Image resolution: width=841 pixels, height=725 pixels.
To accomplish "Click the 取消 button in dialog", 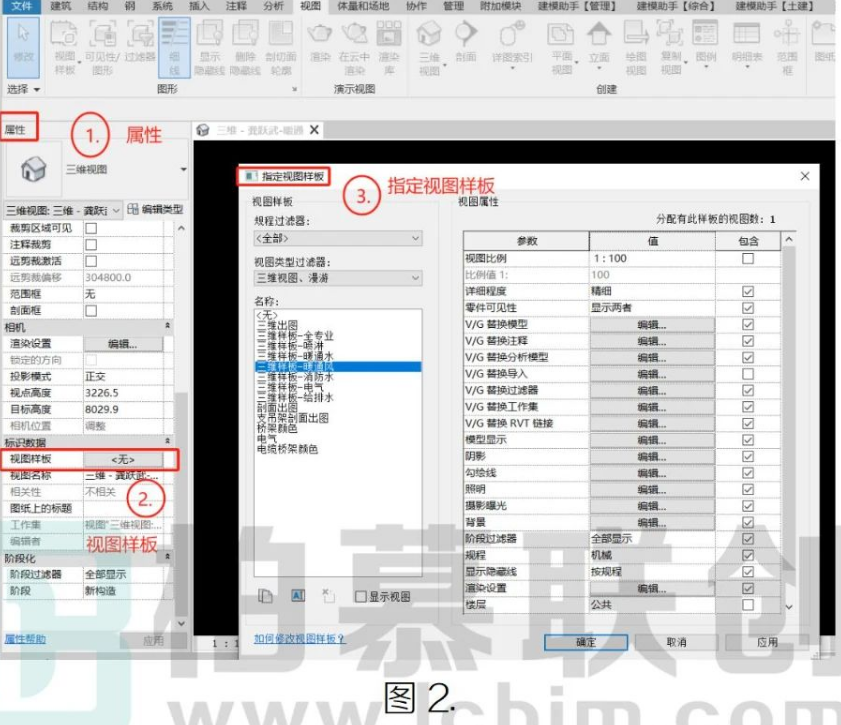I will click(x=676, y=642).
